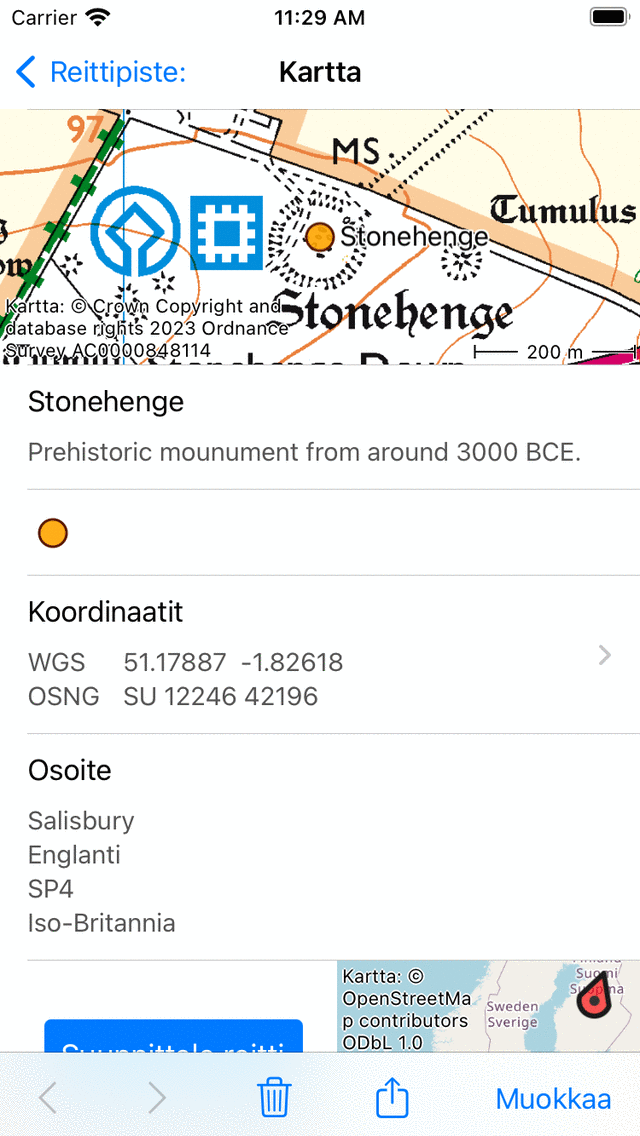Tap the blue square monument symbol
This screenshot has width=640, height=1136.
227,232
